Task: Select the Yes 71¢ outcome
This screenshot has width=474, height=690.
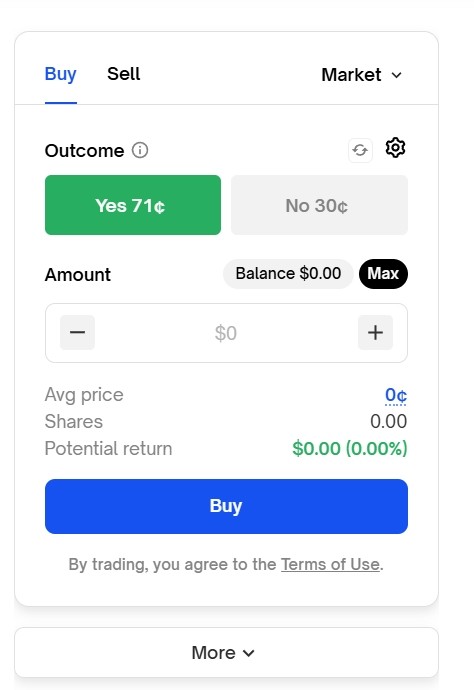Action: [133, 205]
